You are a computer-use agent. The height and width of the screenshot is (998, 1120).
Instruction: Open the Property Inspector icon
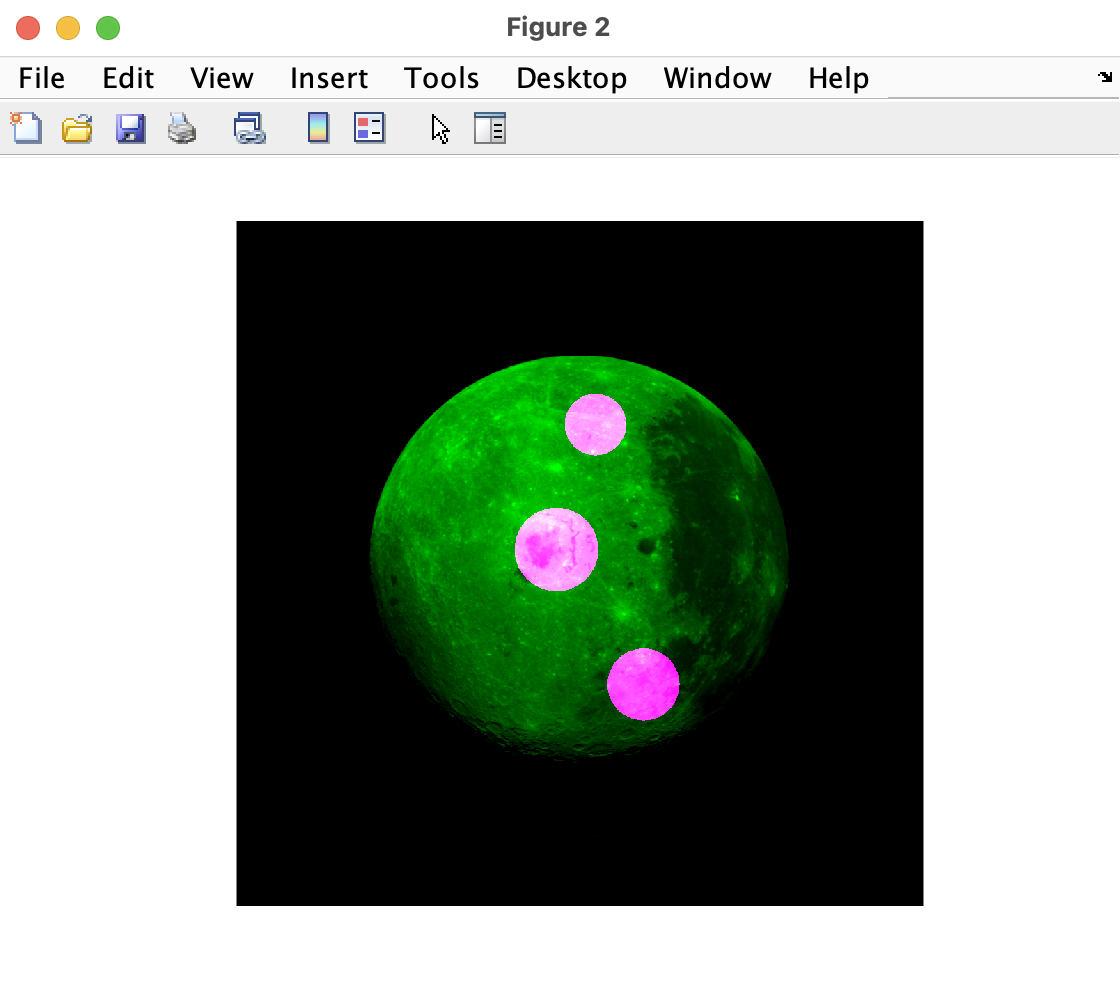point(490,129)
